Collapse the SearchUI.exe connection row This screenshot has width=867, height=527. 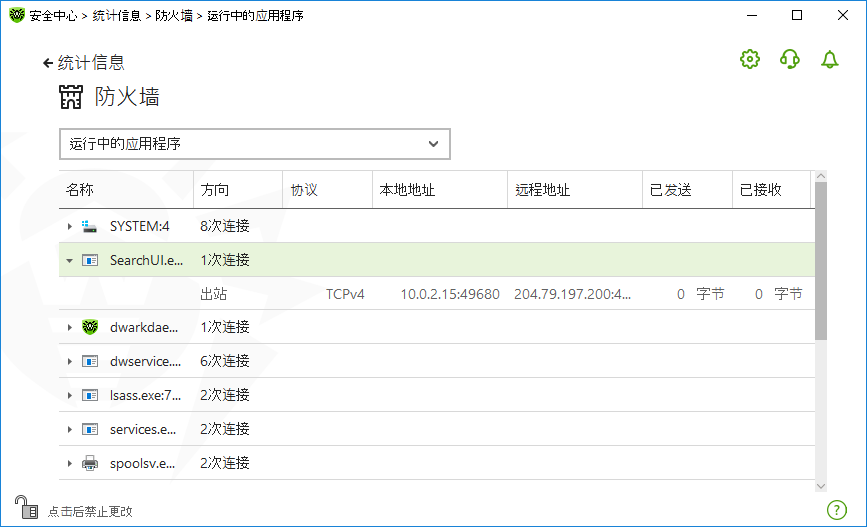coord(70,260)
